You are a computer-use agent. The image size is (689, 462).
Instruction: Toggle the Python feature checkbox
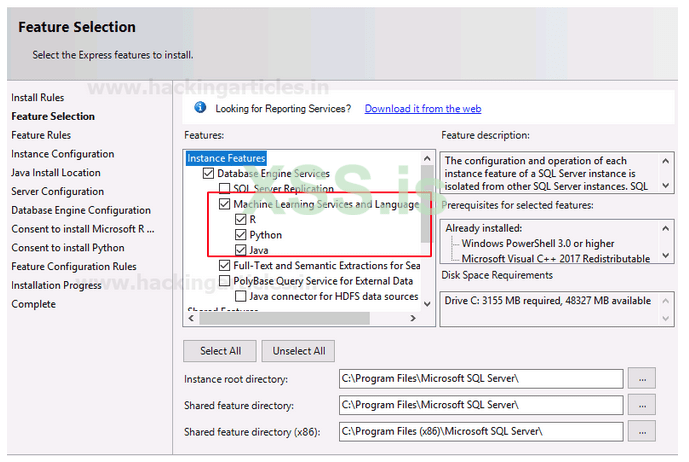(x=240, y=235)
